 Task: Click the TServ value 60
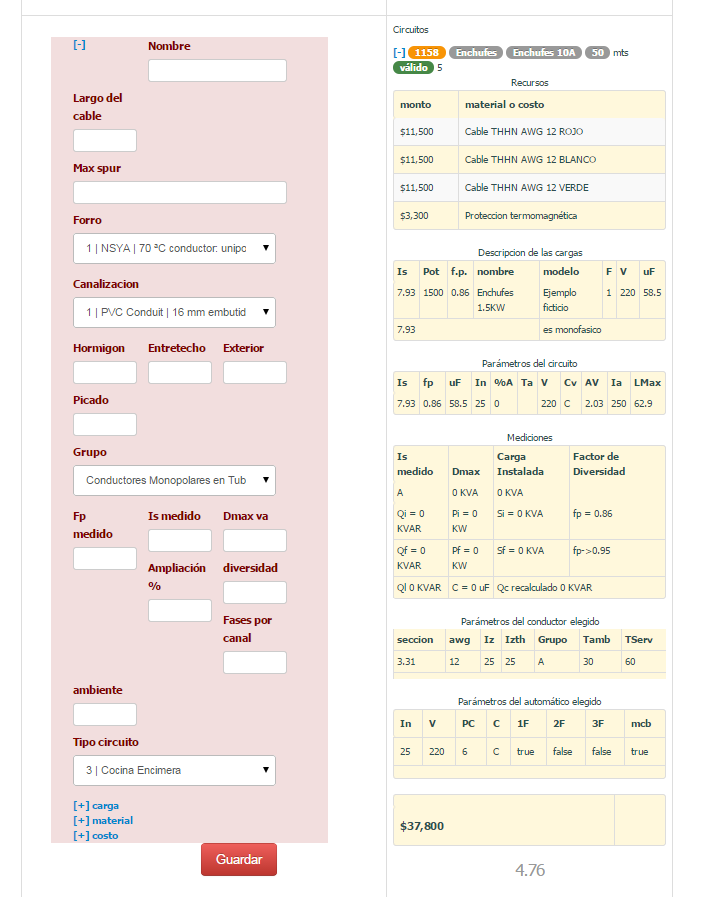click(x=630, y=661)
